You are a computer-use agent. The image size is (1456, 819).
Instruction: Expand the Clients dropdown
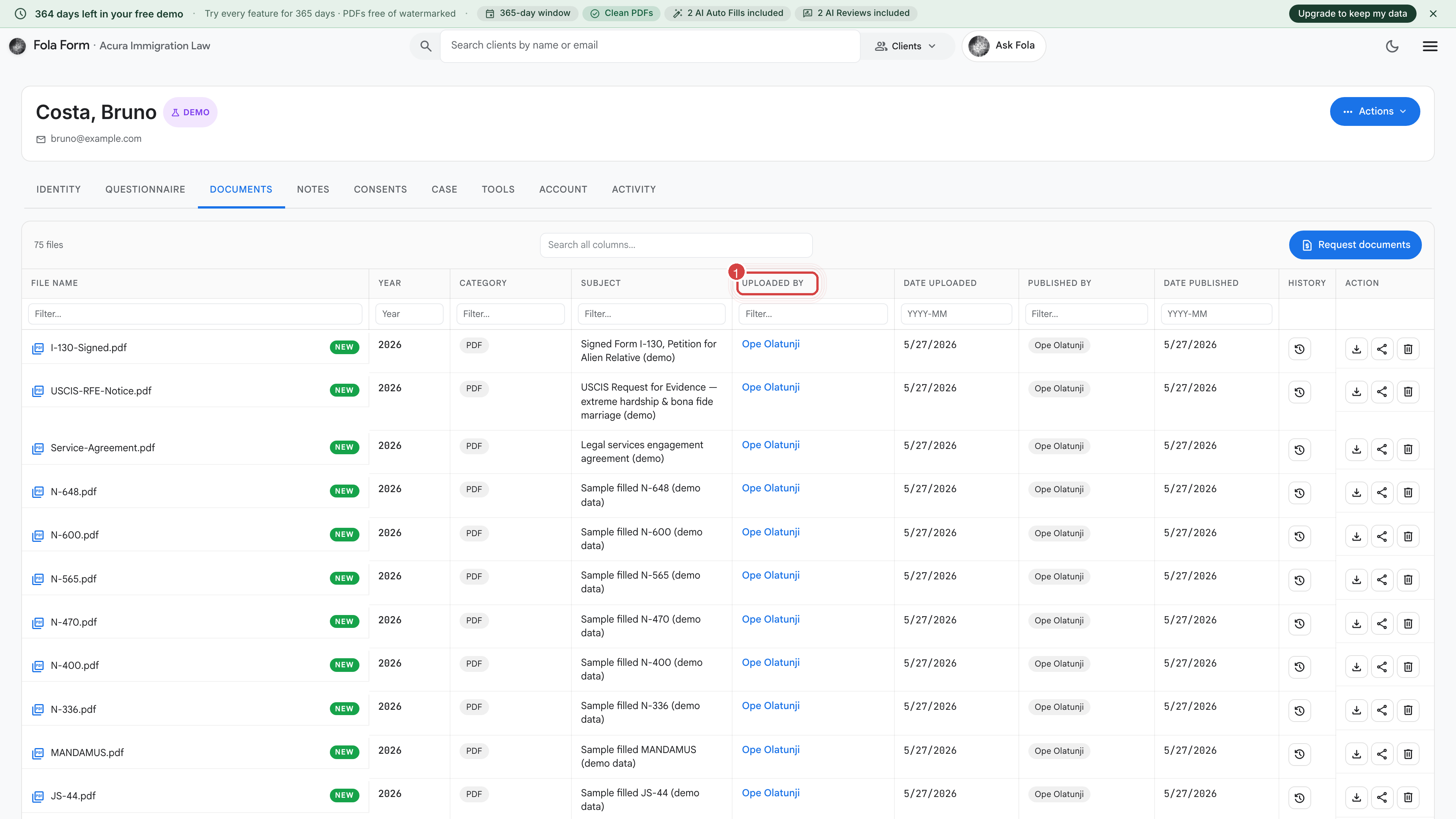pyautogui.click(x=905, y=46)
